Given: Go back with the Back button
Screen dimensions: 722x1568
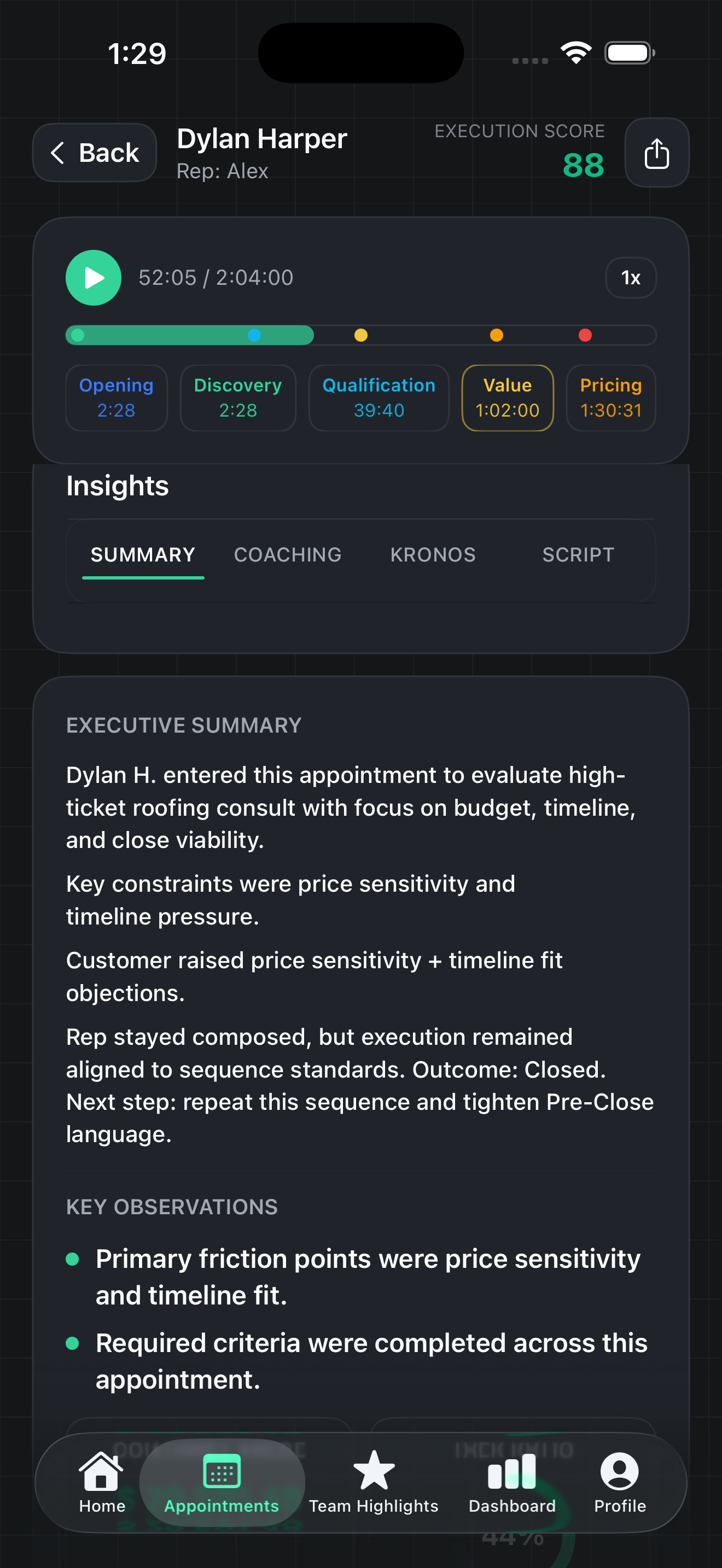Looking at the screenshot, I should 95,153.
